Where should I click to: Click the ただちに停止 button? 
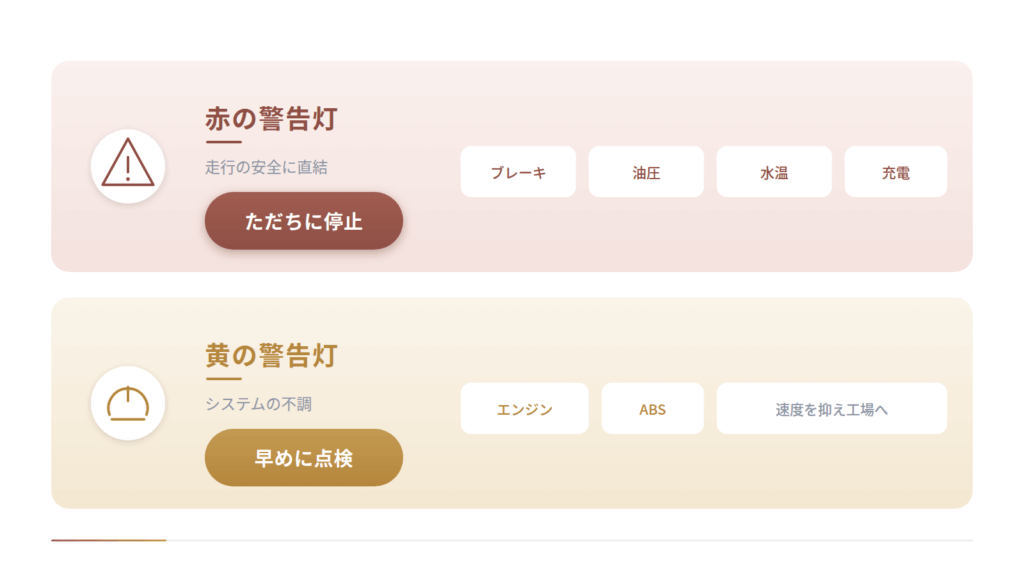coord(304,221)
